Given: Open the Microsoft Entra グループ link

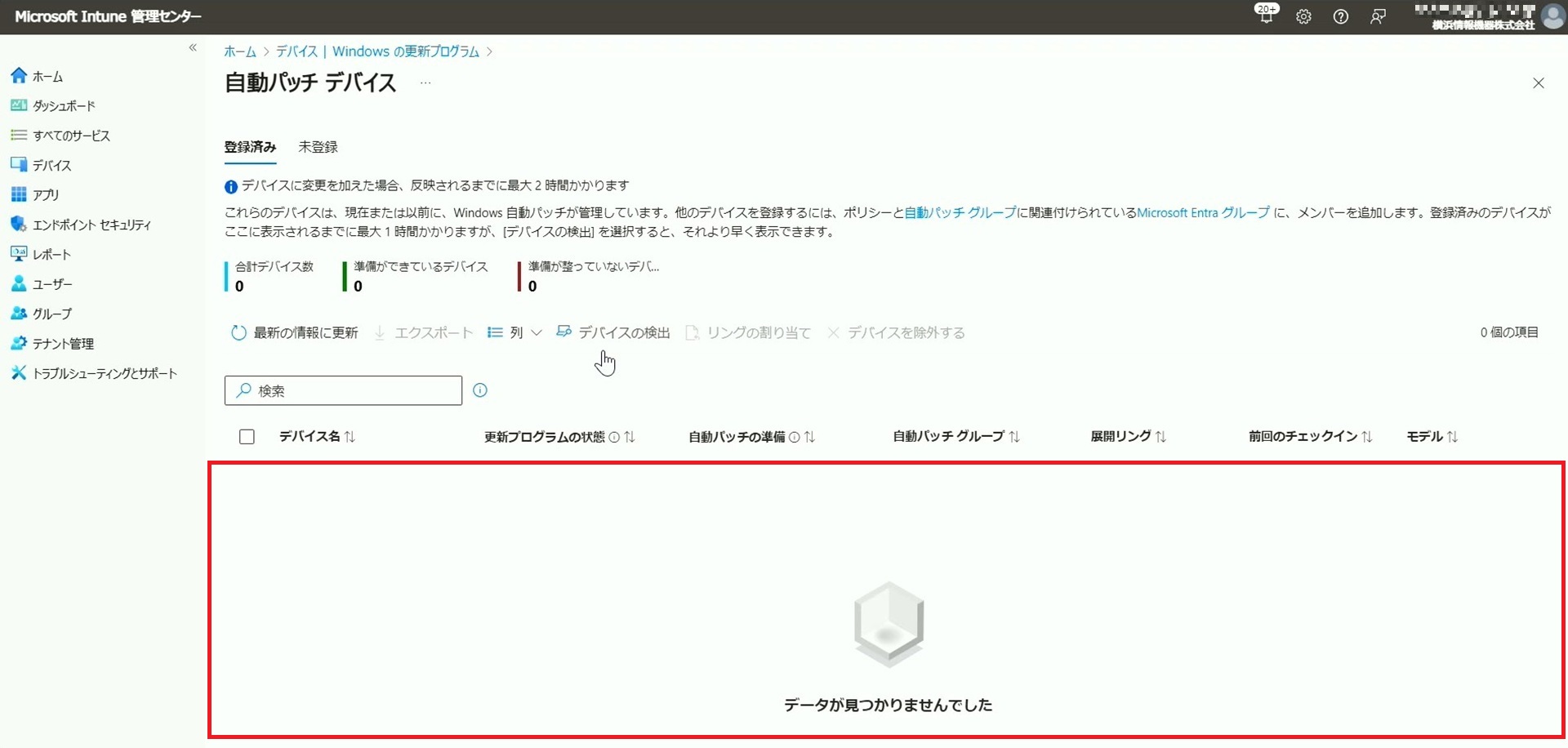Looking at the screenshot, I should pos(1203,212).
